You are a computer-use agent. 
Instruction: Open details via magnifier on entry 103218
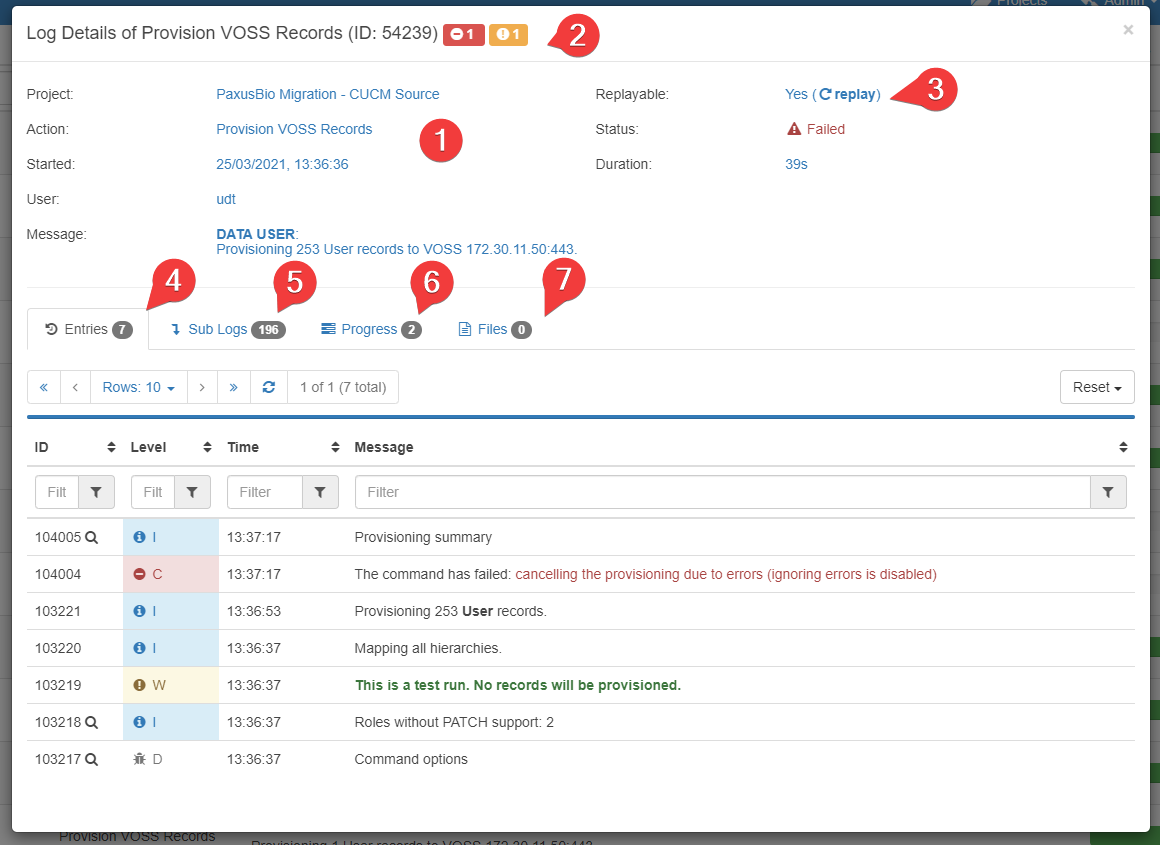(91, 723)
